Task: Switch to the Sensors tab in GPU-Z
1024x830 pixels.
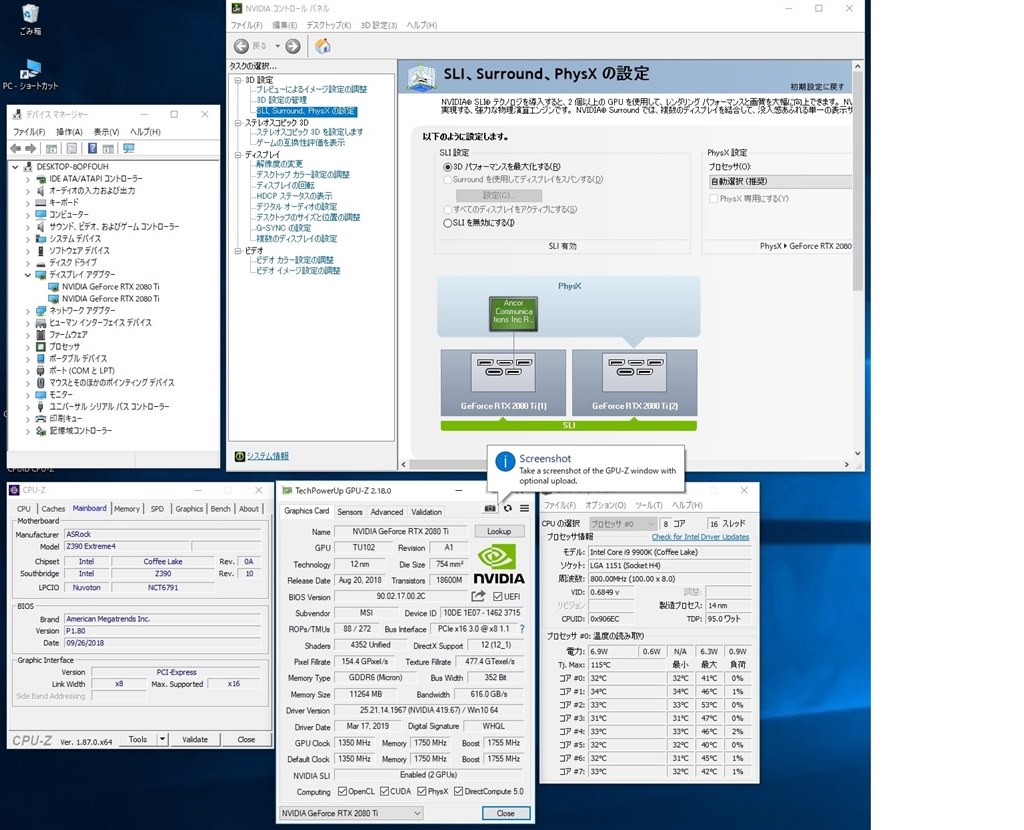Action: click(349, 512)
